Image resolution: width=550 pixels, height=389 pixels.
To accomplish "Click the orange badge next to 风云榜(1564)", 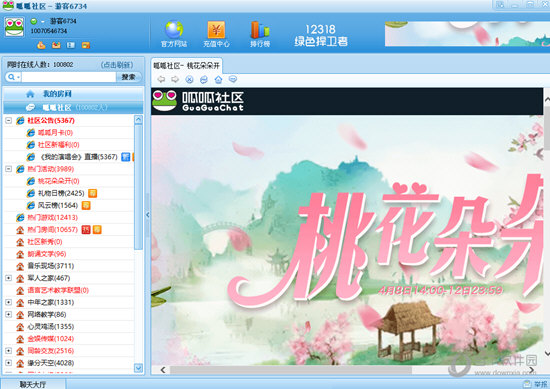I will (x=86, y=205).
